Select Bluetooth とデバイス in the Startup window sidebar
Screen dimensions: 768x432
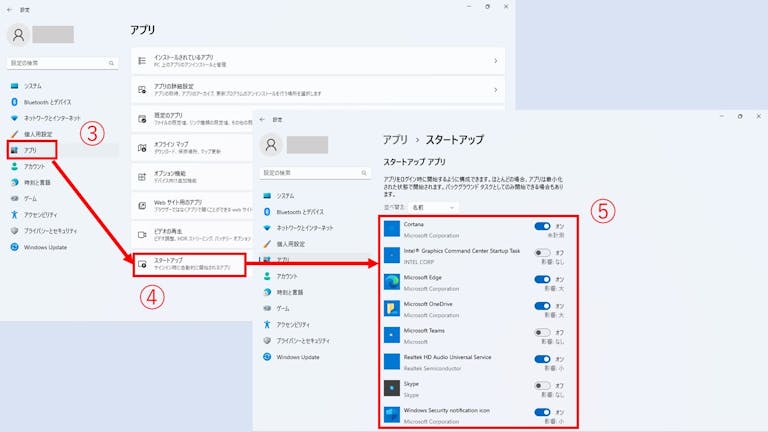pos(314,212)
